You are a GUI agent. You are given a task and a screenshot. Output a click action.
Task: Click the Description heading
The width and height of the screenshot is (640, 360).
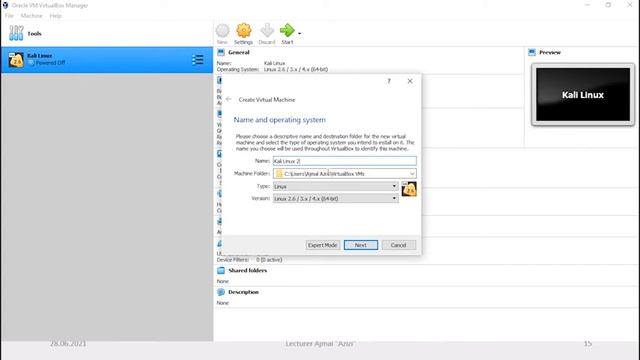pyautogui.click(x=243, y=292)
